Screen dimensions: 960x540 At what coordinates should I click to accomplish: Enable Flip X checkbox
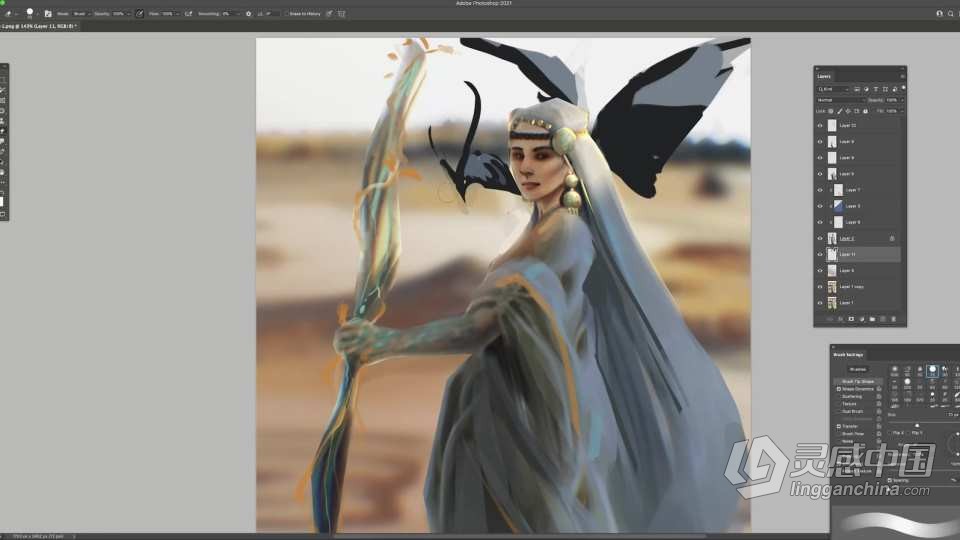pos(892,433)
